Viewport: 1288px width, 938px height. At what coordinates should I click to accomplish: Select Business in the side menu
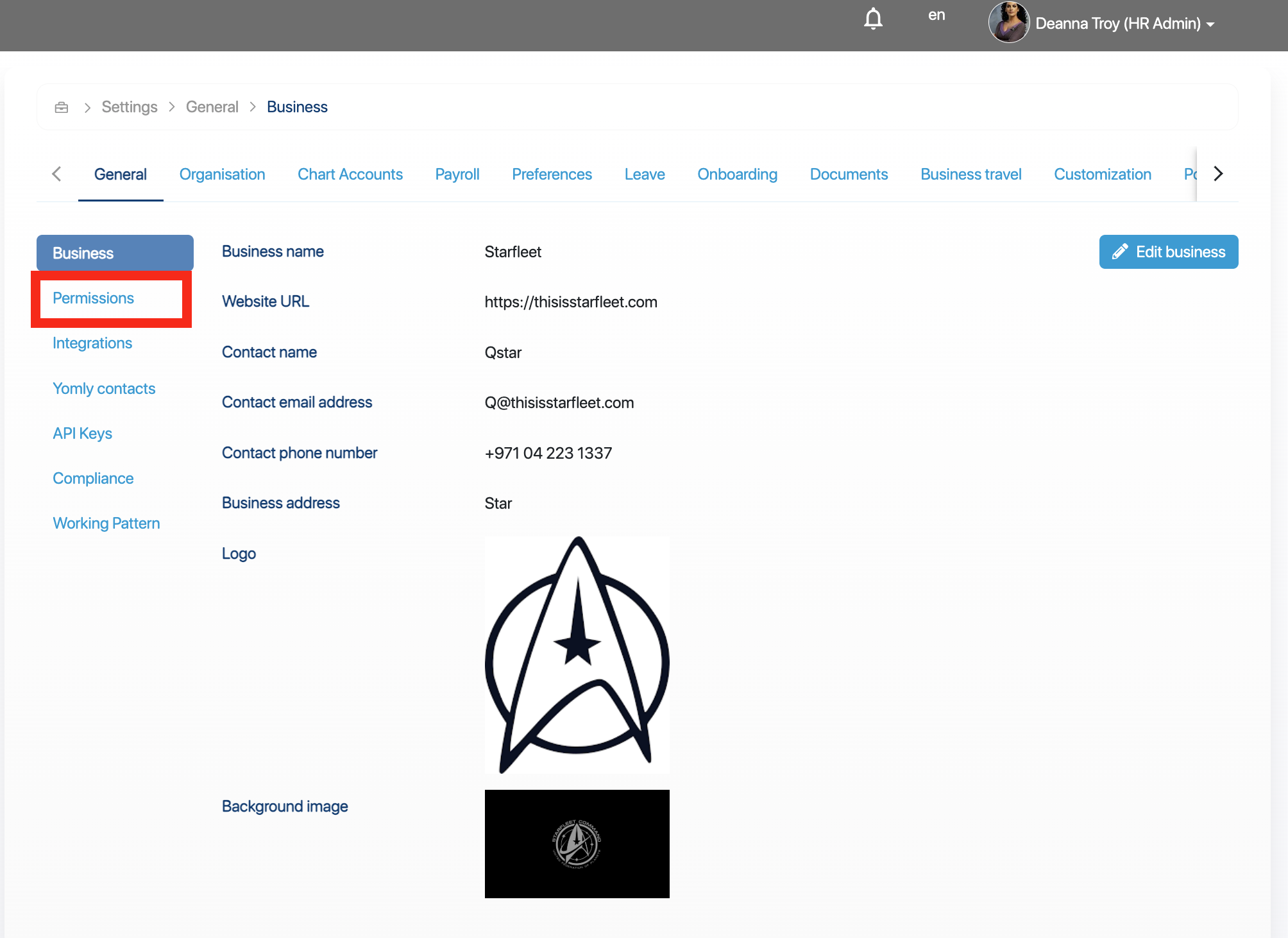(115, 253)
